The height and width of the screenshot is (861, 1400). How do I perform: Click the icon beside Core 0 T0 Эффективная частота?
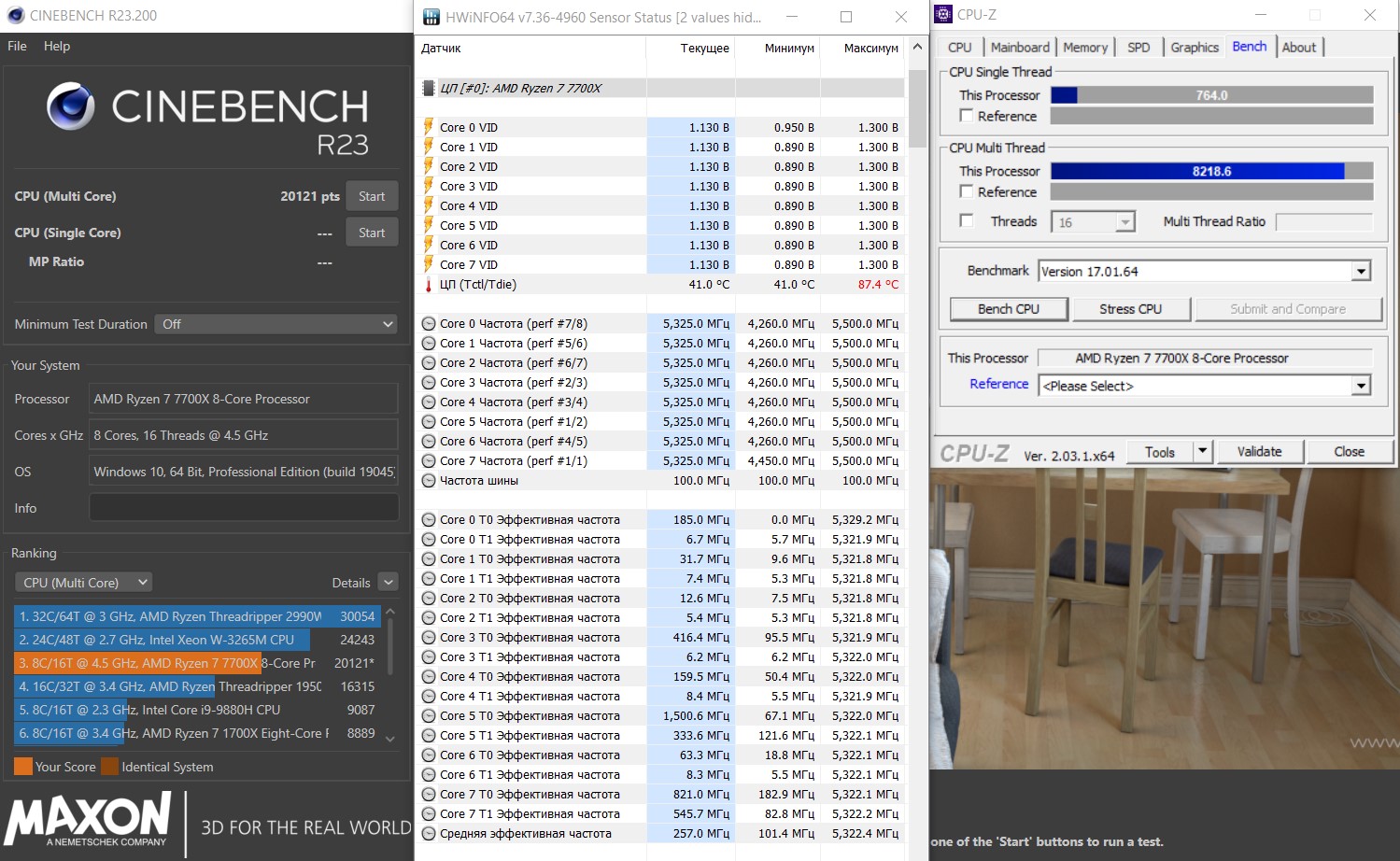[429, 520]
